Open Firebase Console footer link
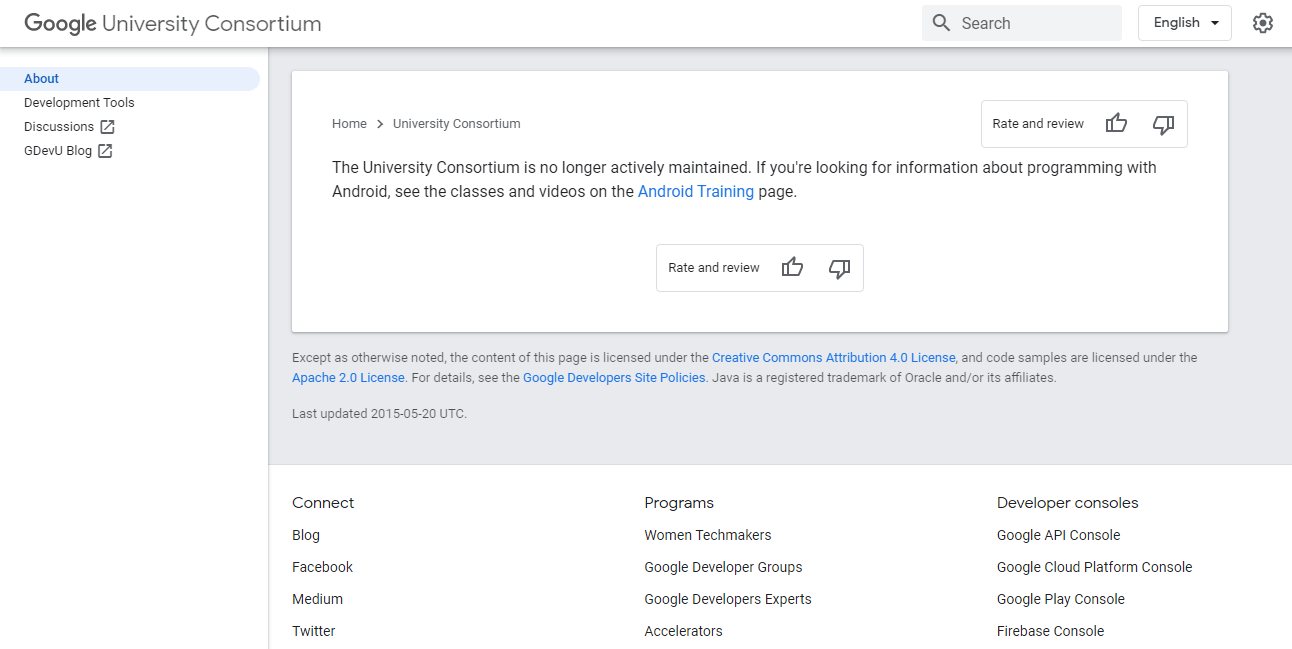1292x649 pixels. point(1050,631)
